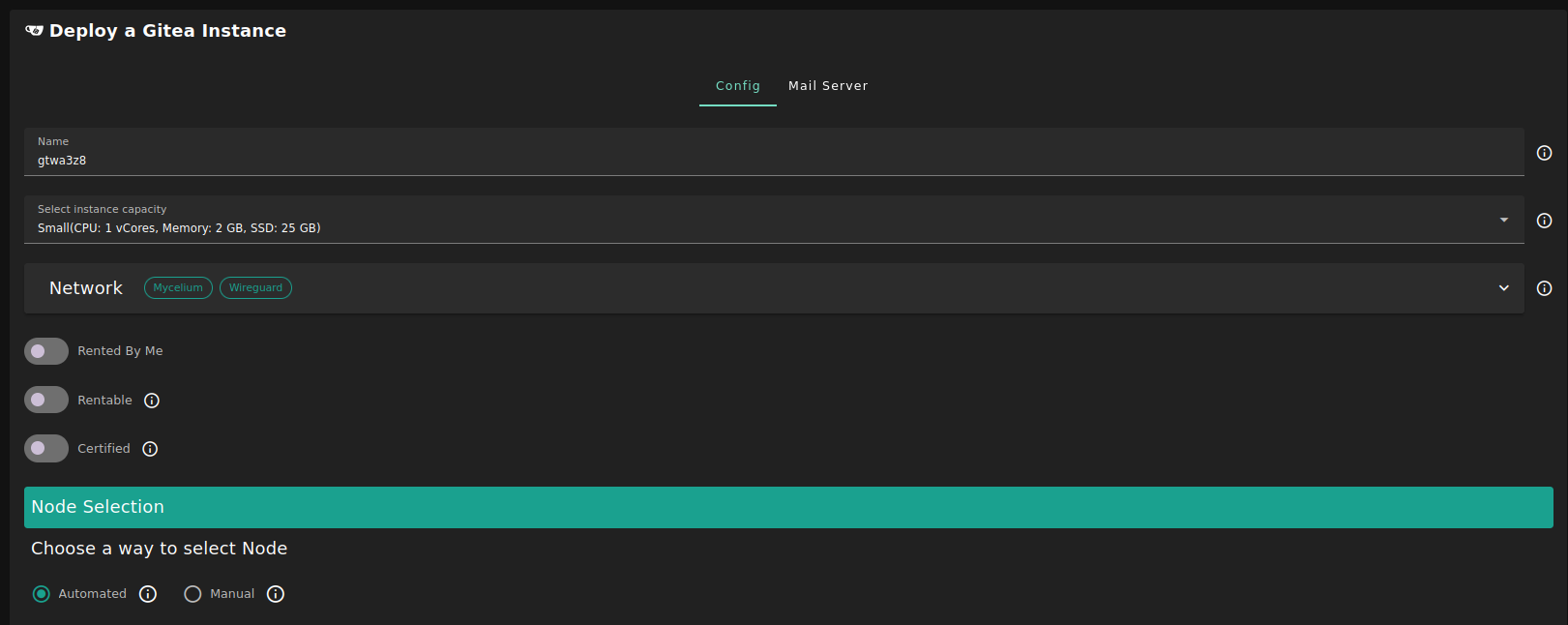Viewport: 1568px width, 625px height.
Task: Click the Gitea logo icon in the header
Action: tap(34, 31)
